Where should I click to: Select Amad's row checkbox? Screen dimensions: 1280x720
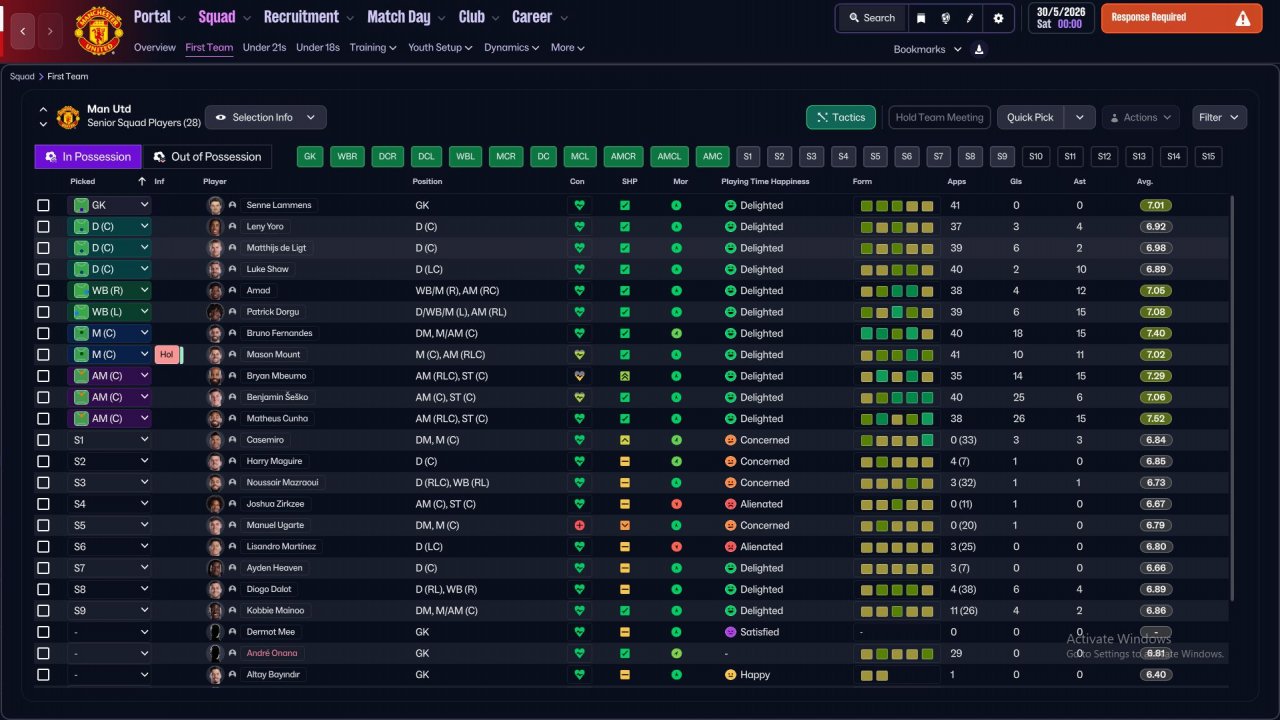43,291
